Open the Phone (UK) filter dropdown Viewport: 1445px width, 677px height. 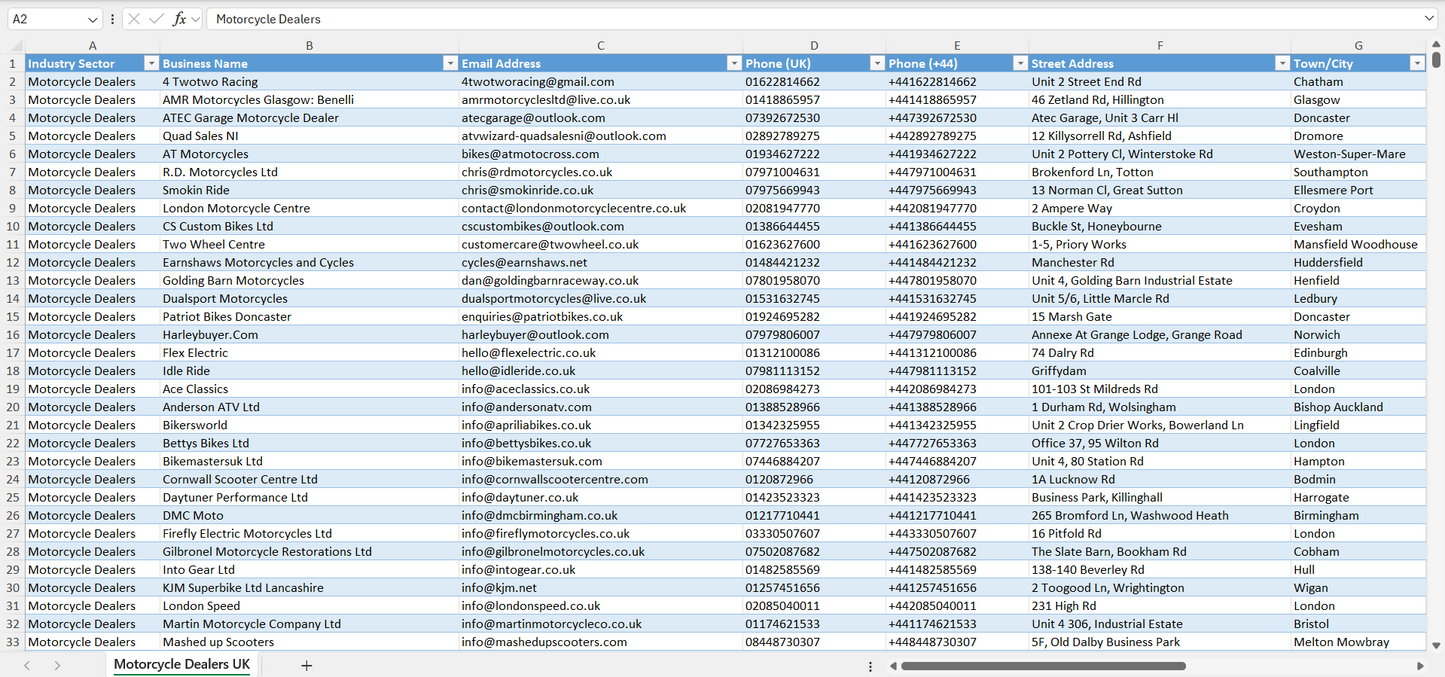(877, 64)
